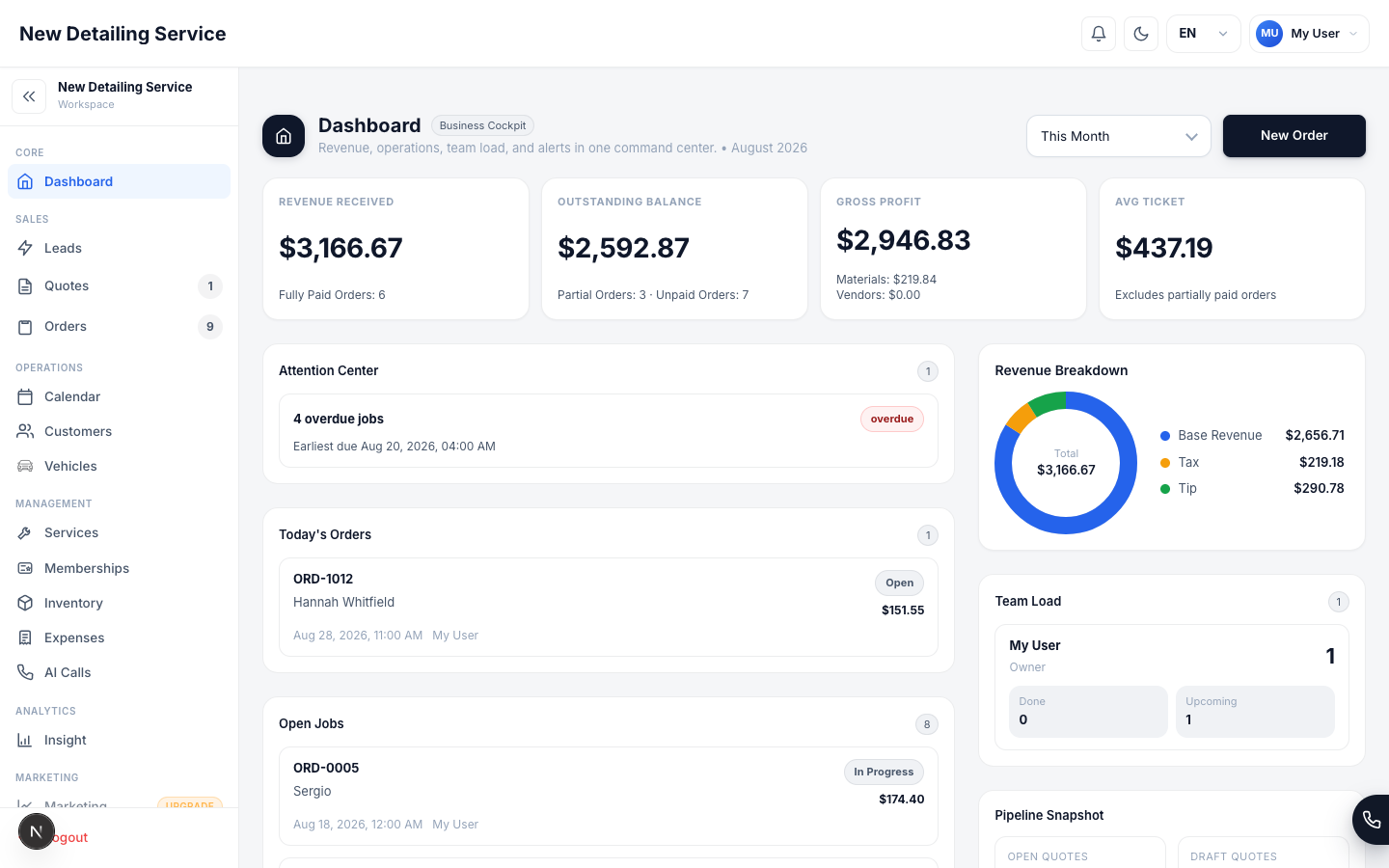Navigate to Inventory section
The width and height of the screenshot is (1389, 868).
pos(120,603)
